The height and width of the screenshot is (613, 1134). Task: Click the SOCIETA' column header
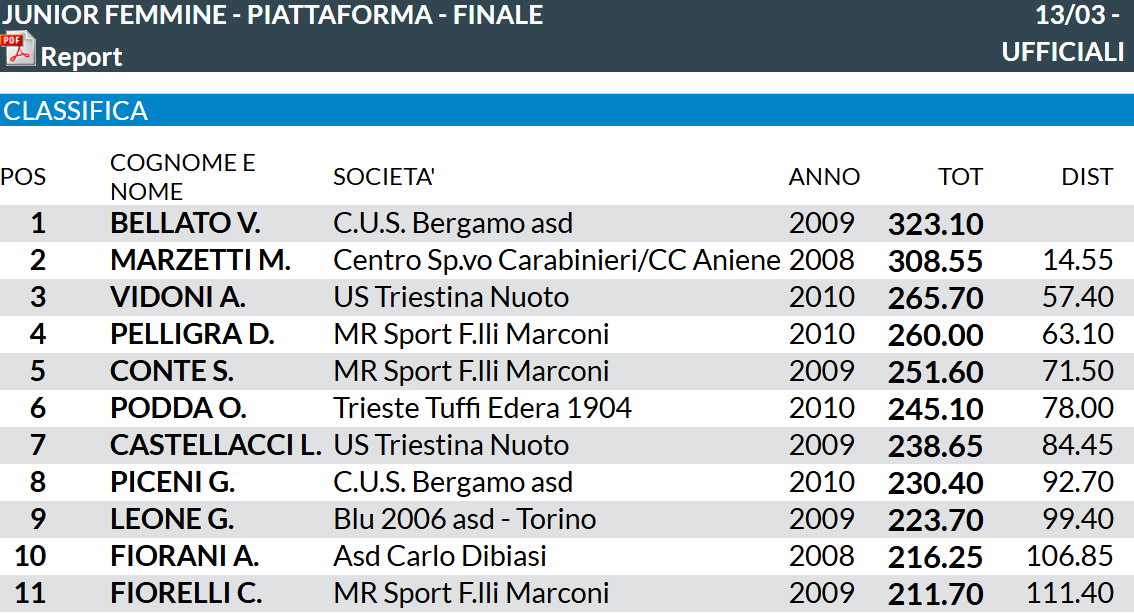point(383,177)
